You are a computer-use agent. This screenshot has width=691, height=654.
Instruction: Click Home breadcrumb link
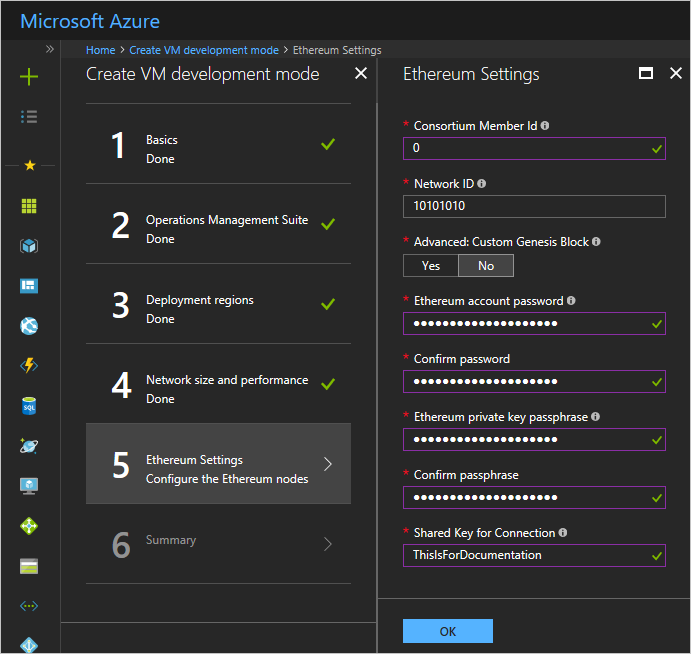(x=100, y=50)
